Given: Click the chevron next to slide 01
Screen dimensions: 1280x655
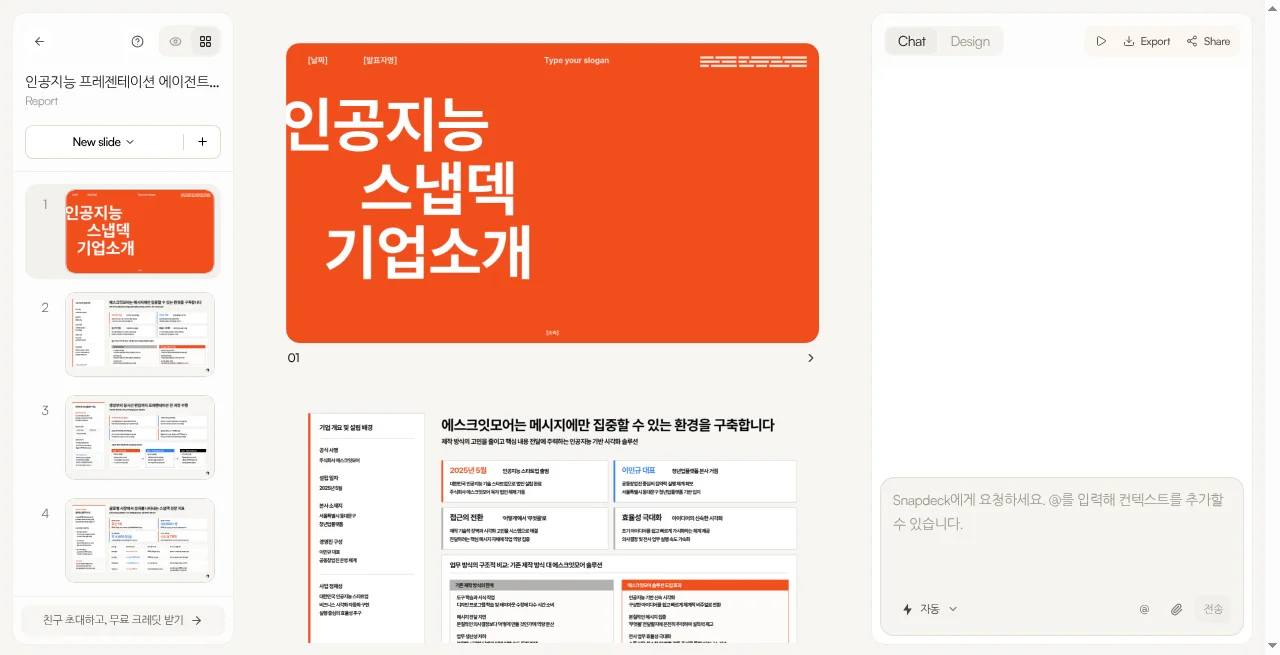Looking at the screenshot, I should (x=810, y=358).
